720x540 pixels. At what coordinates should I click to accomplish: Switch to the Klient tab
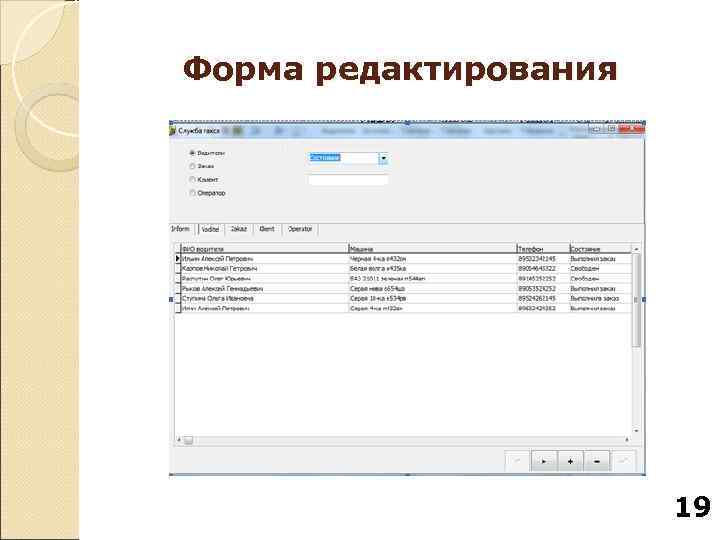(267, 229)
